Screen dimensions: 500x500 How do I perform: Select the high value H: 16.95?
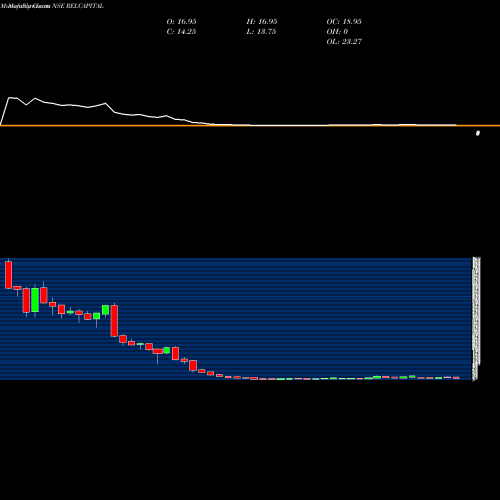tap(262, 21)
